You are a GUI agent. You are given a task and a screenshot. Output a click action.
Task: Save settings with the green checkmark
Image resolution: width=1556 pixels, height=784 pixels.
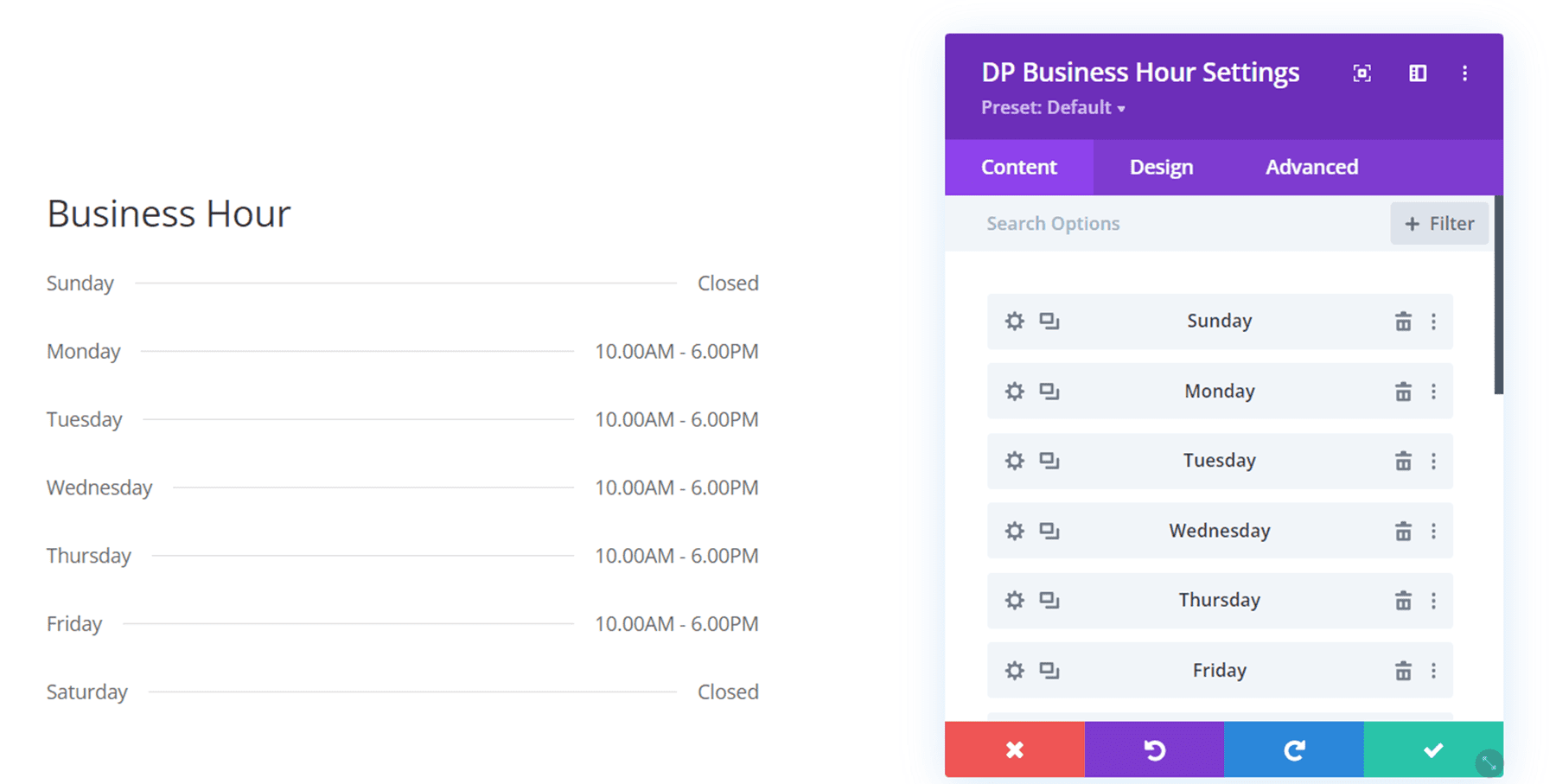click(1432, 749)
